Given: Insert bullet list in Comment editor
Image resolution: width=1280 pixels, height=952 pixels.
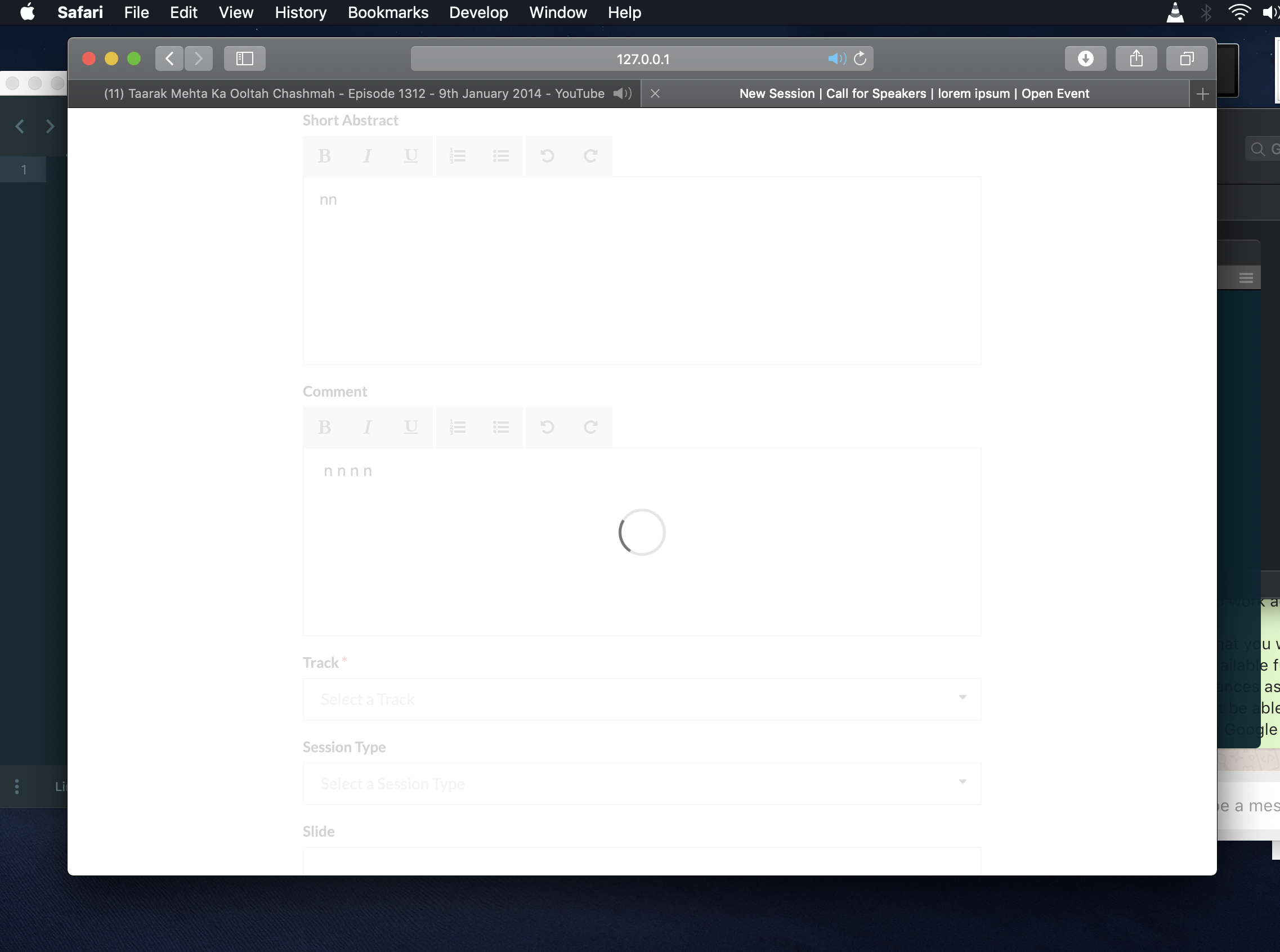Looking at the screenshot, I should tap(500, 427).
